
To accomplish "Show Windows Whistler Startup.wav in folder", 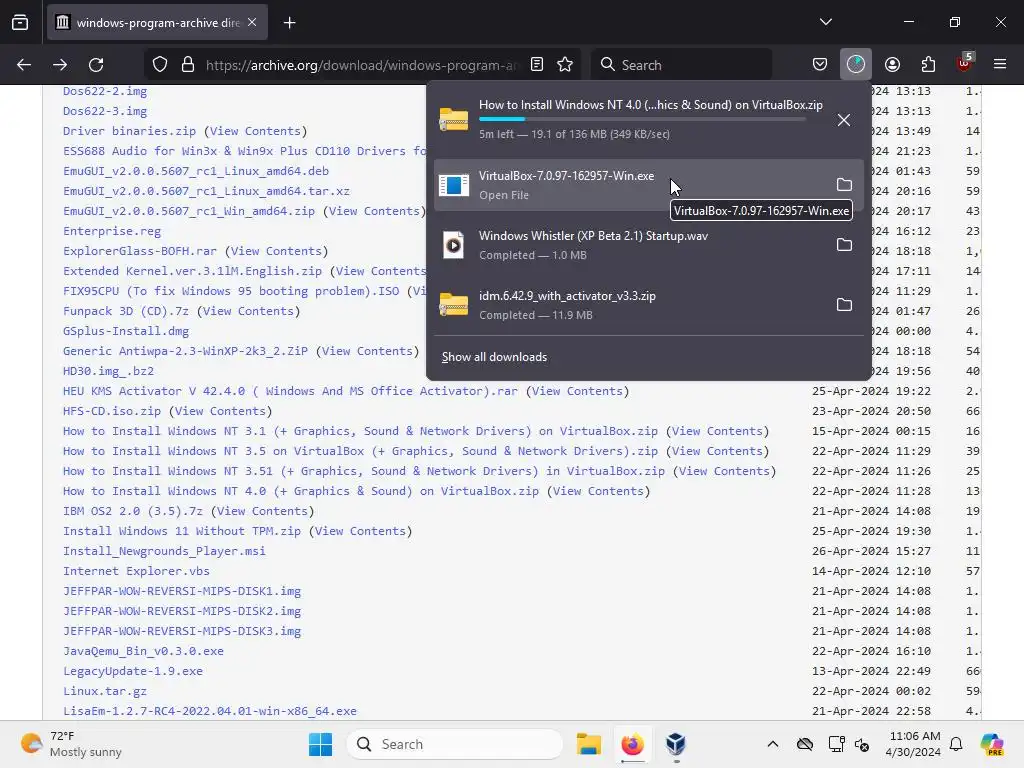I will click(844, 245).
